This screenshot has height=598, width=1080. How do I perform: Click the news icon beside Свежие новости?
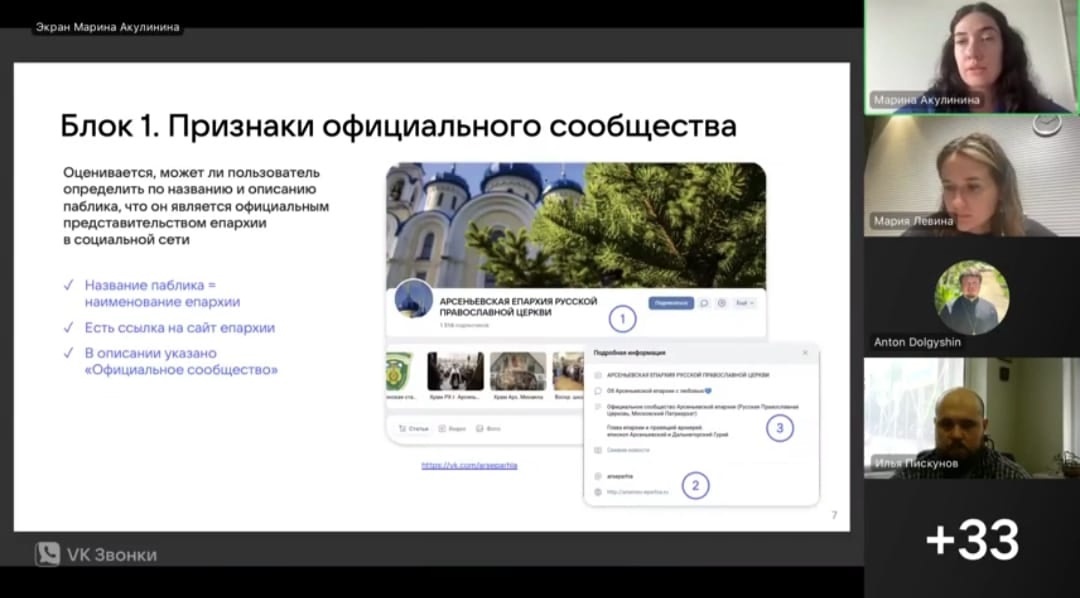click(598, 450)
